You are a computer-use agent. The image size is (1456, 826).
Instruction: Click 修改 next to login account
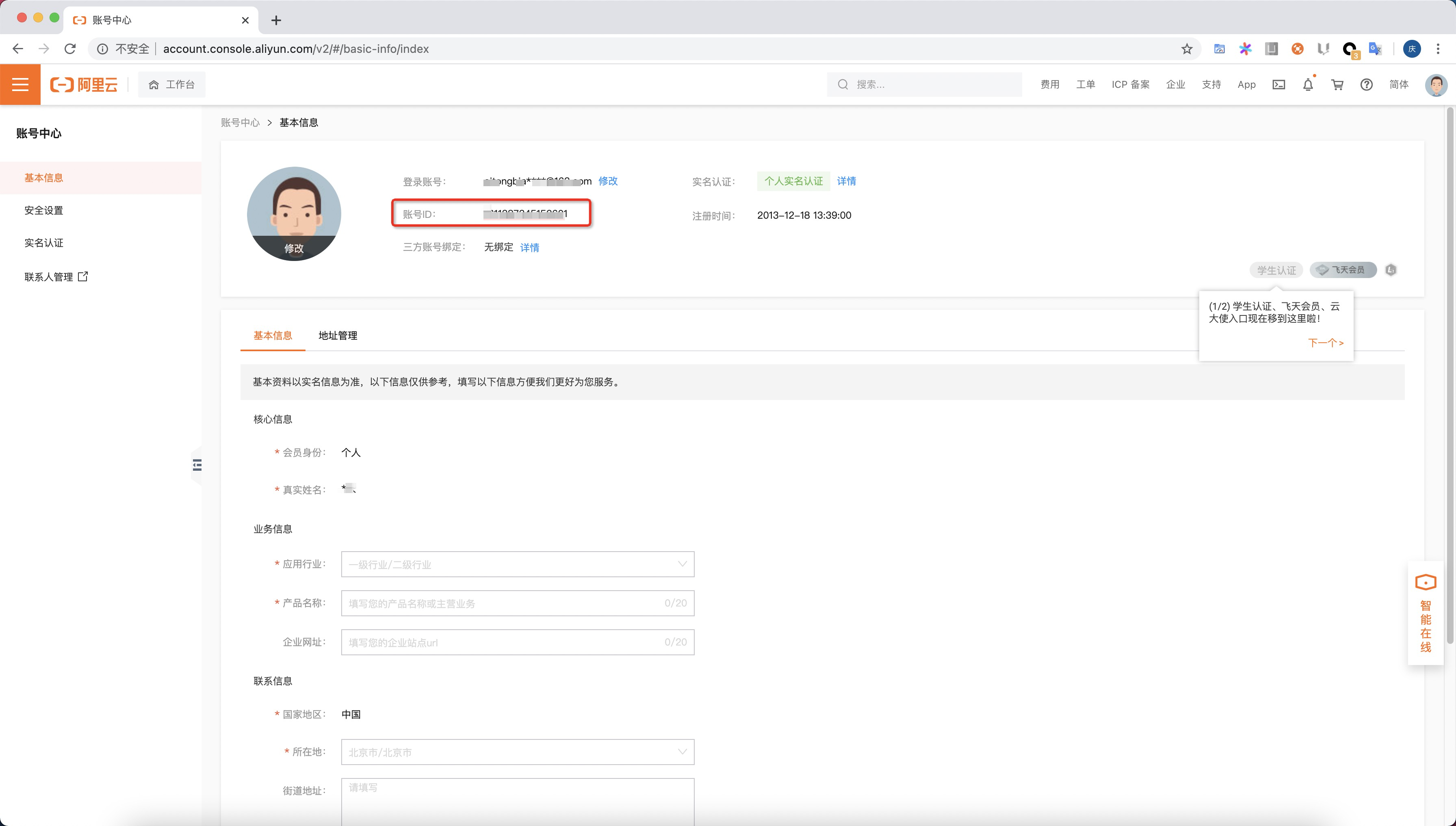[x=608, y=181]
